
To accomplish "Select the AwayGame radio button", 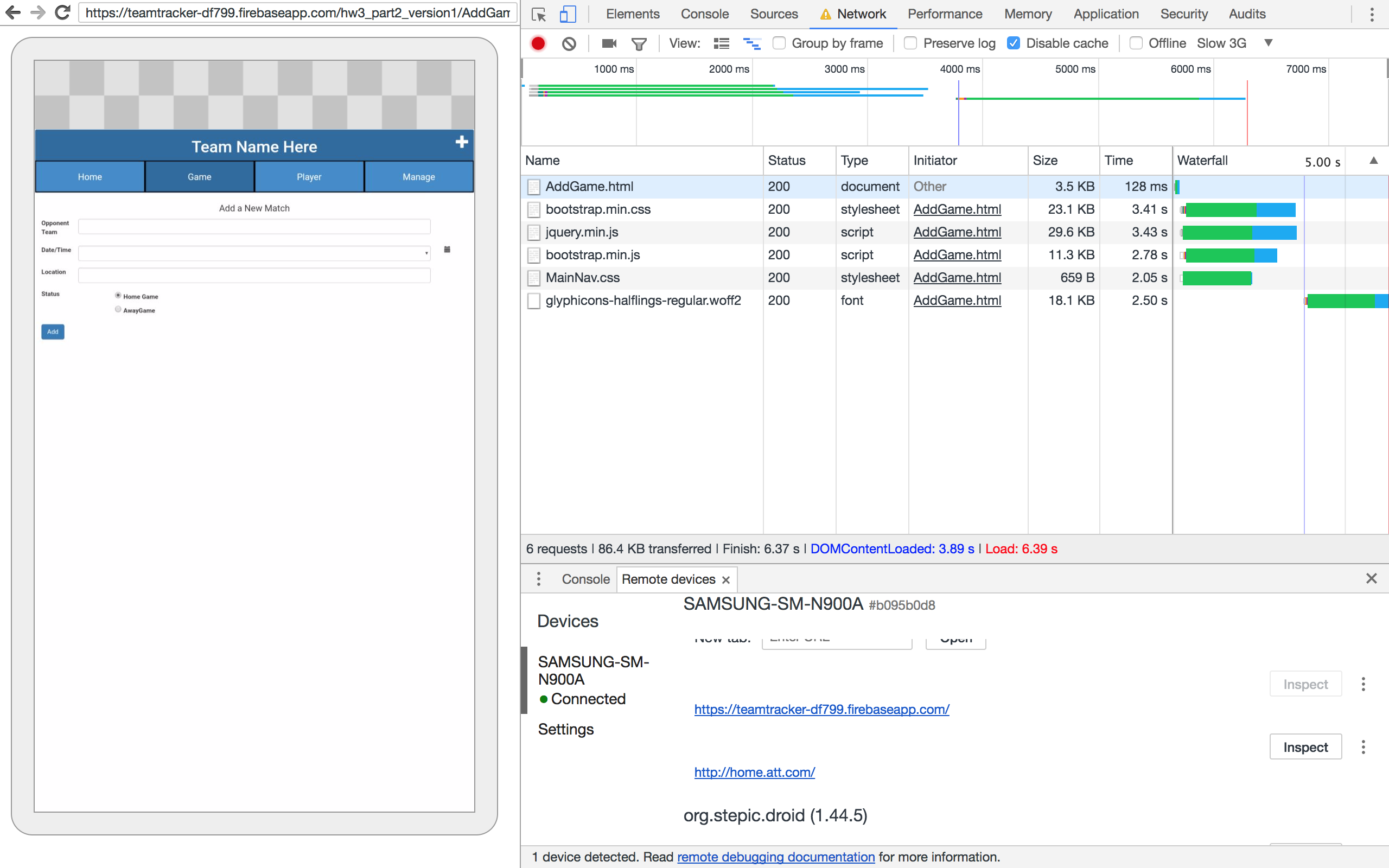I will click(118, 309).
